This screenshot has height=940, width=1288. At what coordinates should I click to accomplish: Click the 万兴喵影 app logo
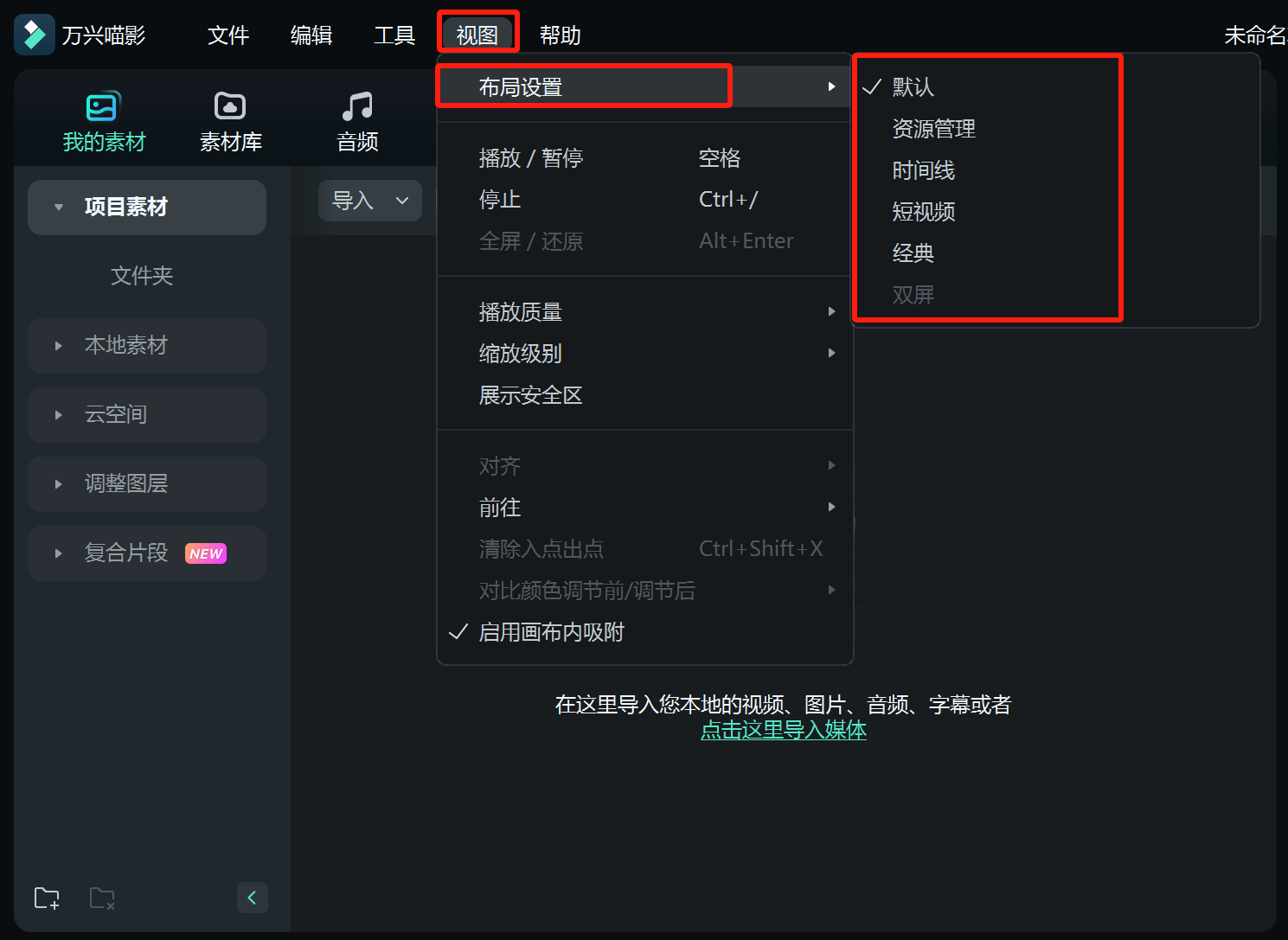35,34
